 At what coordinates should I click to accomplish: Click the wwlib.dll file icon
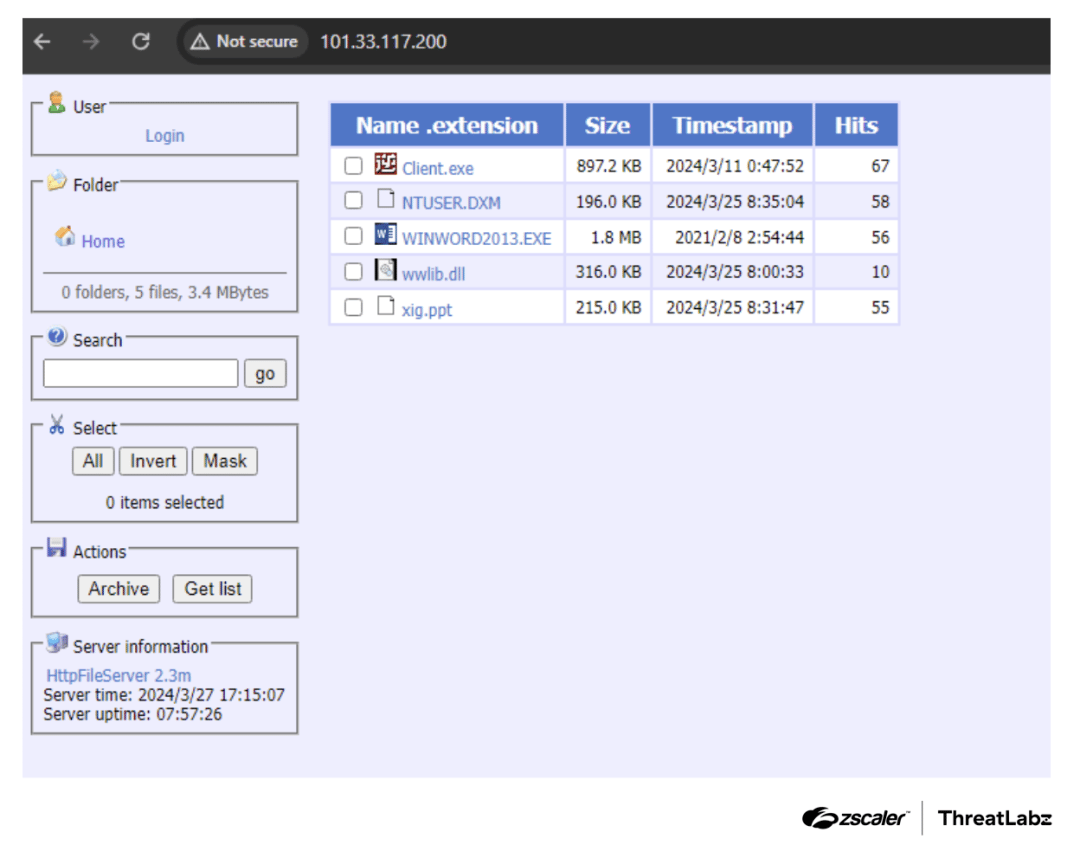[386, 270]
